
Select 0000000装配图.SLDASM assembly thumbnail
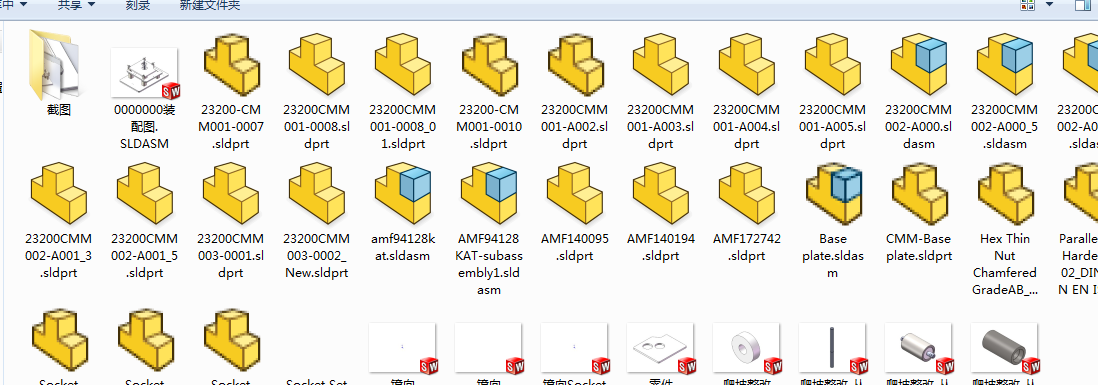tap(145, 74)
